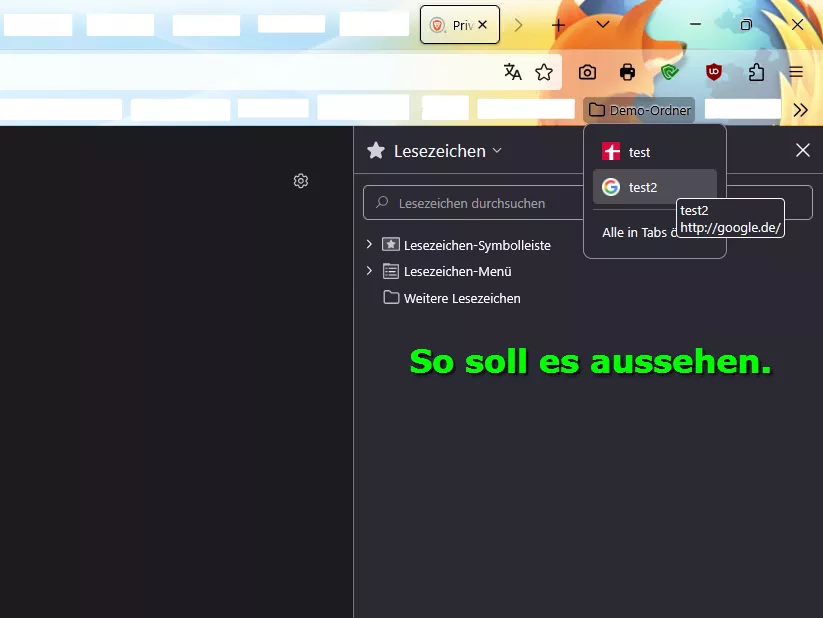The image size is (823, 618).
Task: Open the Demo-Ordner bookmarks folder
Action: (639, 110)
